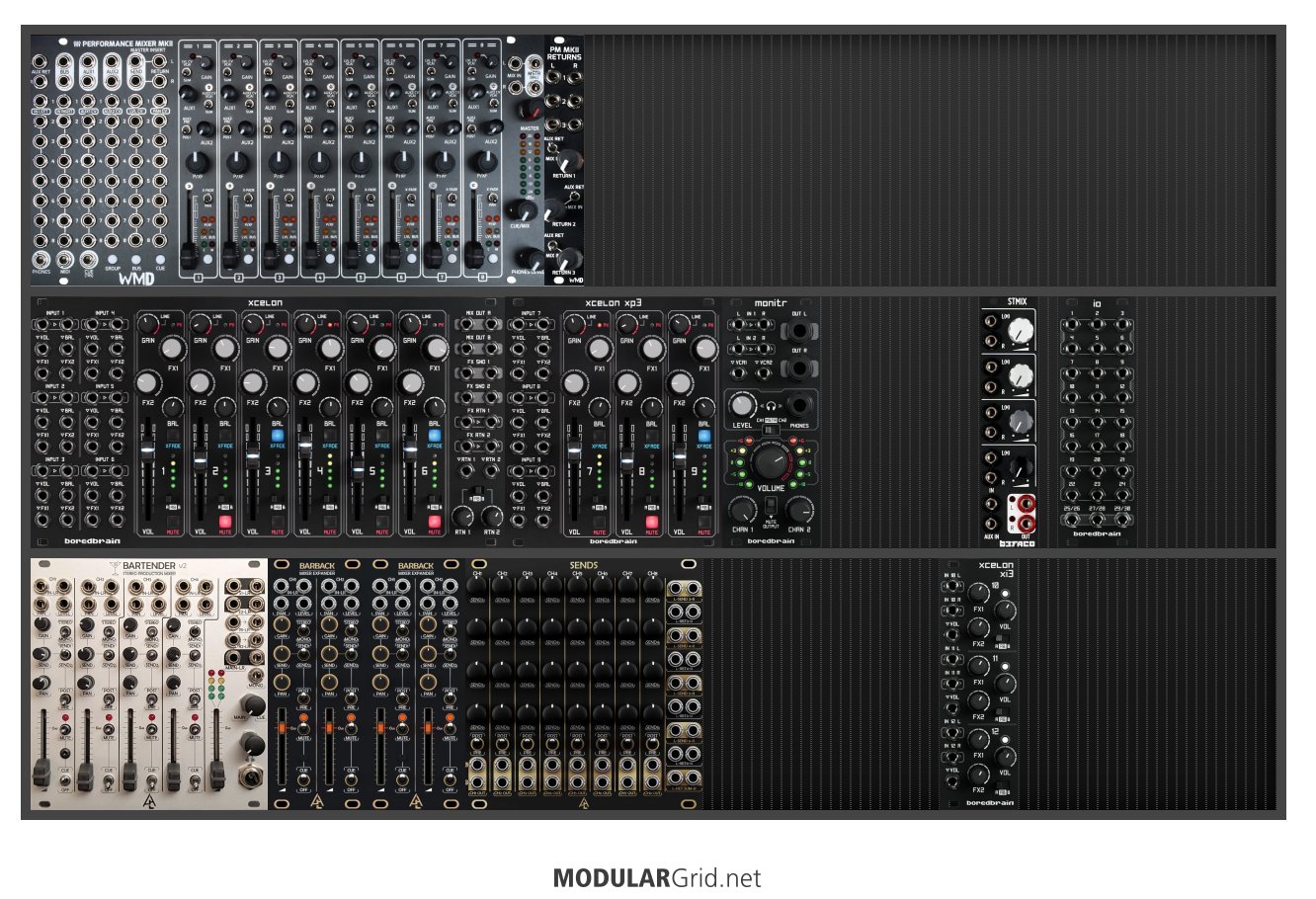Image resolution: width=1316 pixels, height=899 pixels.
Task: Toggle Xcelon channel 1 XFADE button
Action: pos(172,435)
